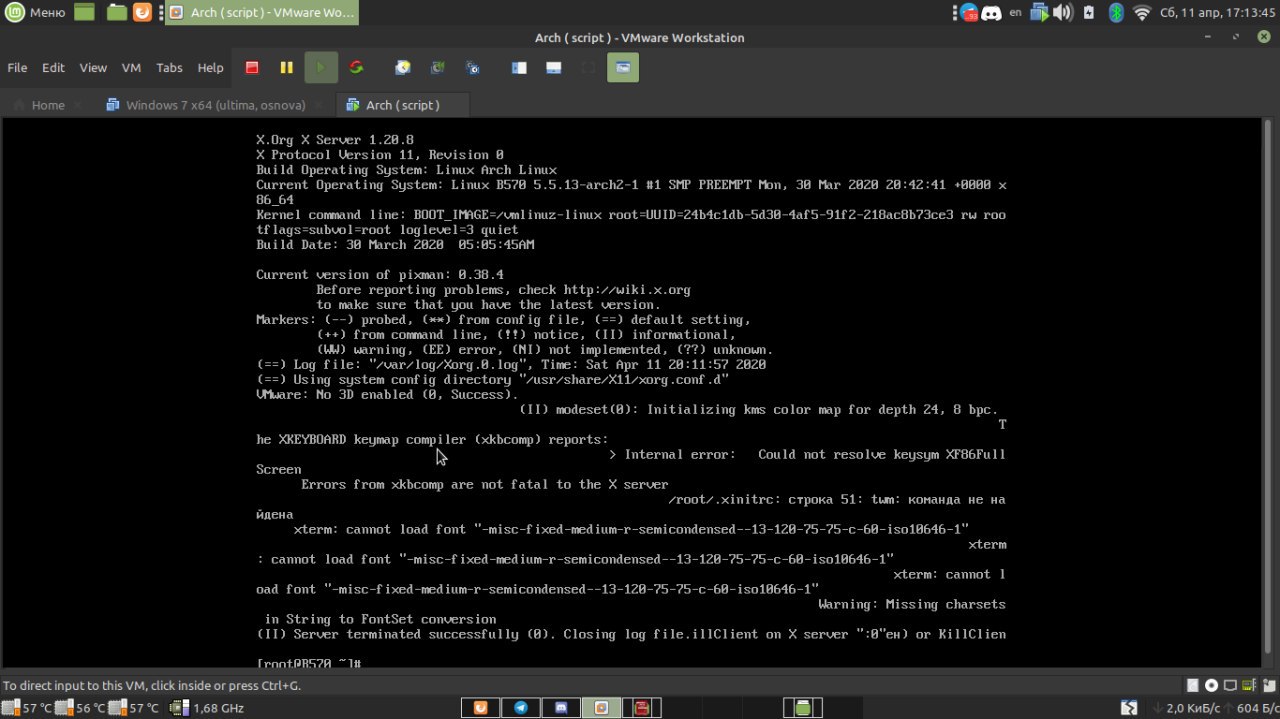Open the Bluetooth tray icon
Viewport: 1280px width, 719px height.
pyautogui.click(x=1117, y=13)
